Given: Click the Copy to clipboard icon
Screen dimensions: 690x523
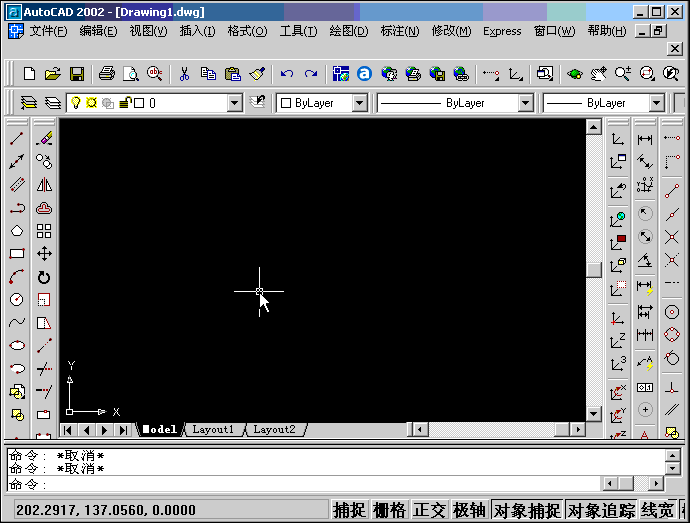Looking at the screenshot, I should click(208, 74).
